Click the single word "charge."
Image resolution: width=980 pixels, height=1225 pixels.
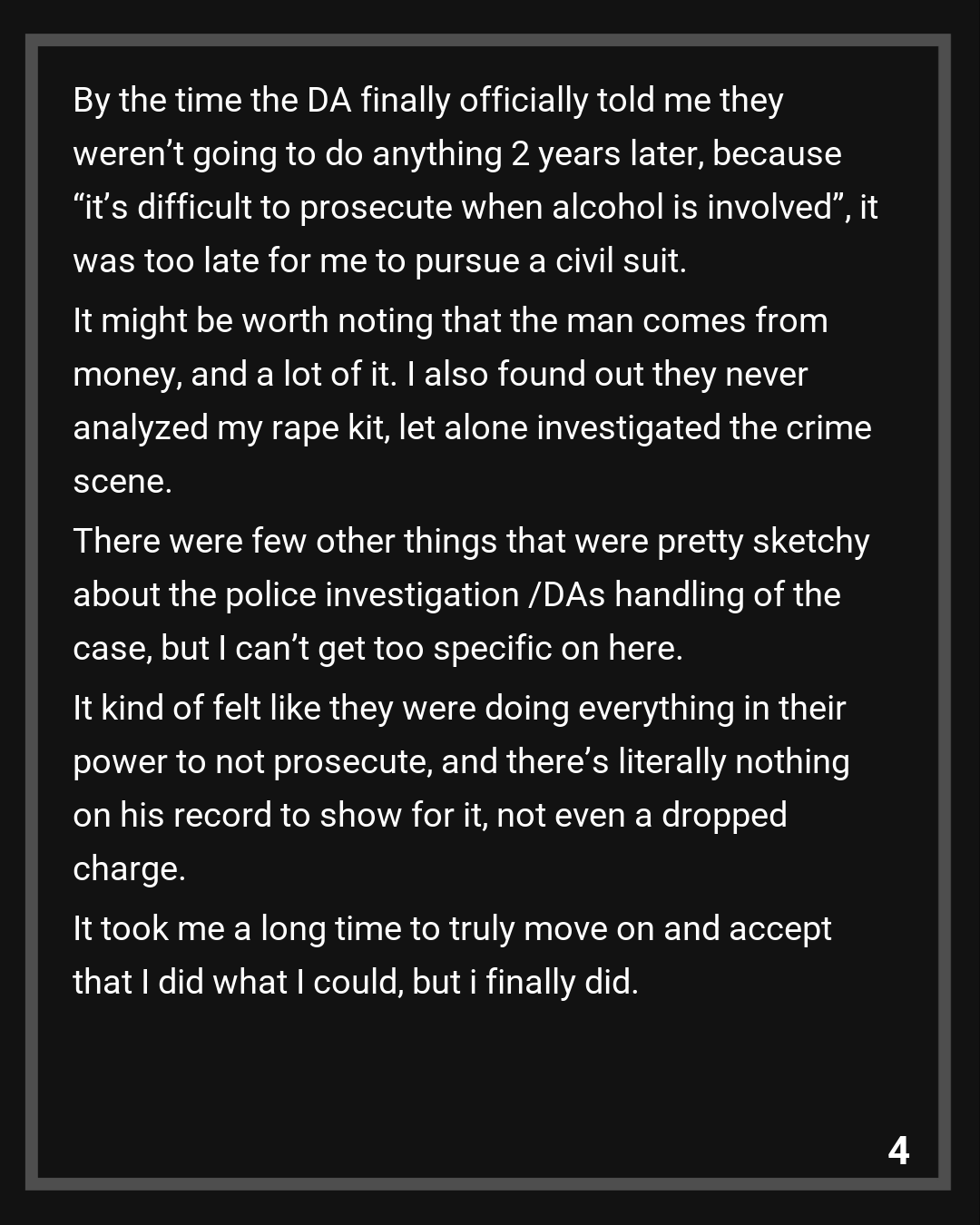coord(129,869)
